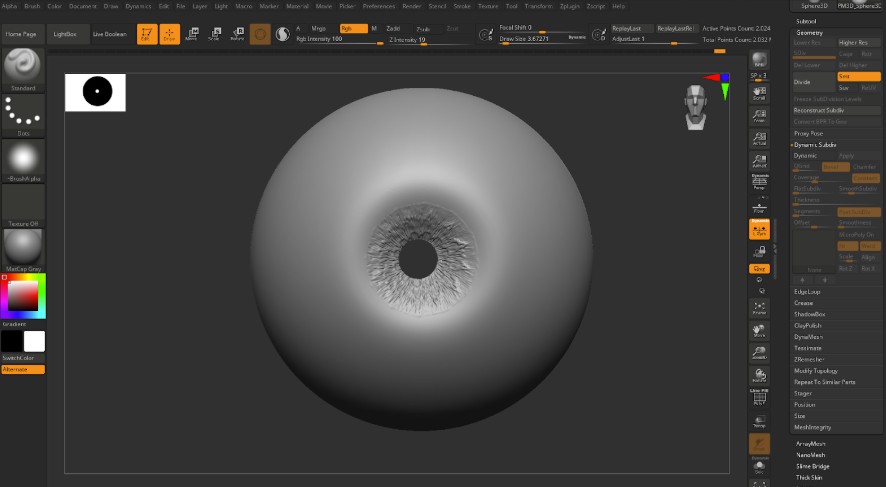The image size is (886, 487).
Task: Click the main color picker square
Action: [x=23, y=296]
